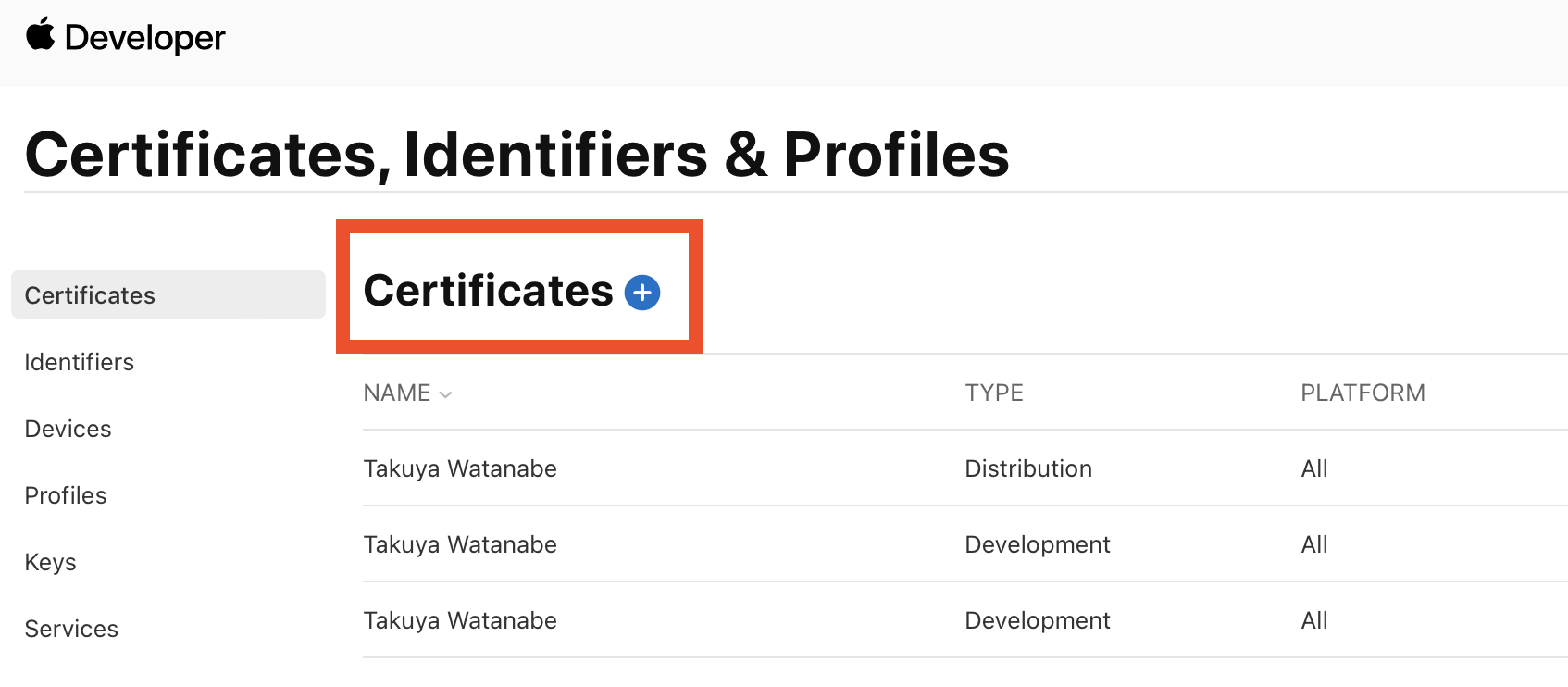
Task: Open the Distribution certificate's Takuya Watanabe name
Action: point(460,468)
